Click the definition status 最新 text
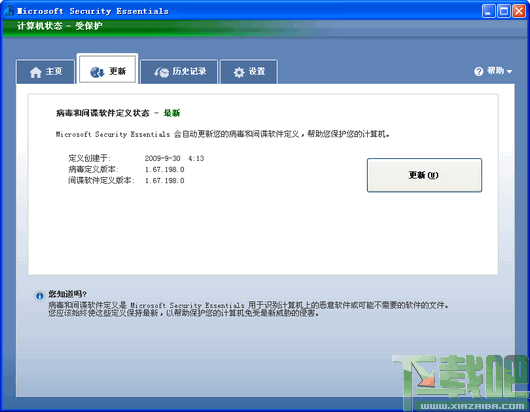 coord(172,113)
